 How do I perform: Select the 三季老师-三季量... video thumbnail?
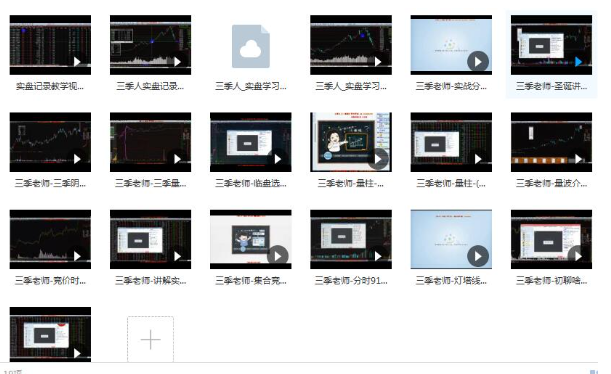(150, 142)
